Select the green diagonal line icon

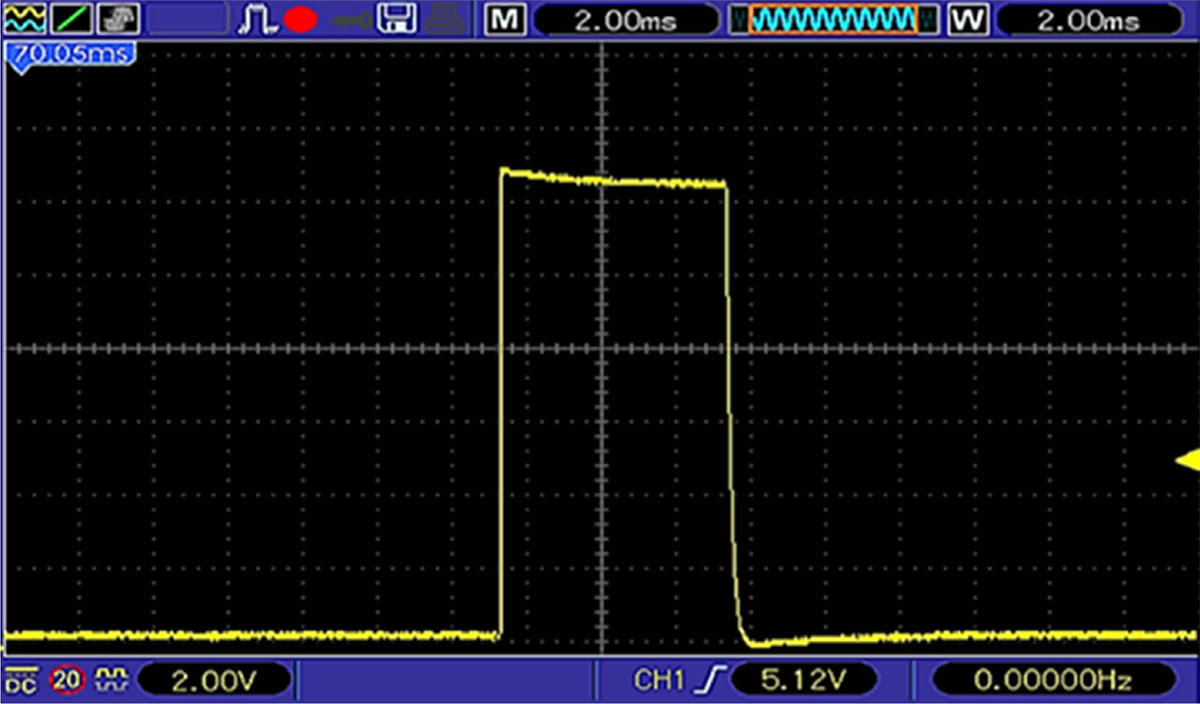point(72,18)
